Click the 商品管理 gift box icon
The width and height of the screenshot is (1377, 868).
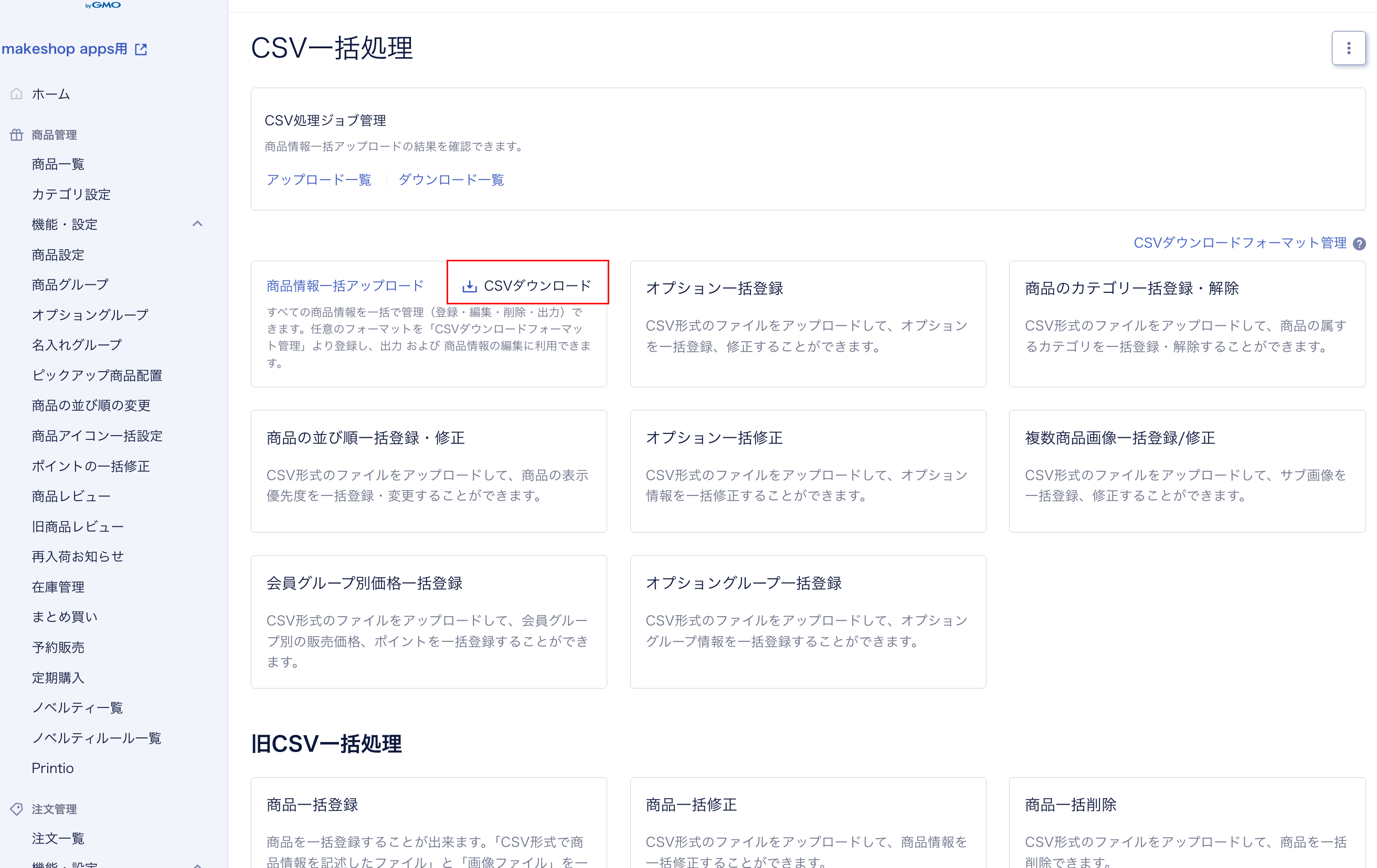(17, 135)
